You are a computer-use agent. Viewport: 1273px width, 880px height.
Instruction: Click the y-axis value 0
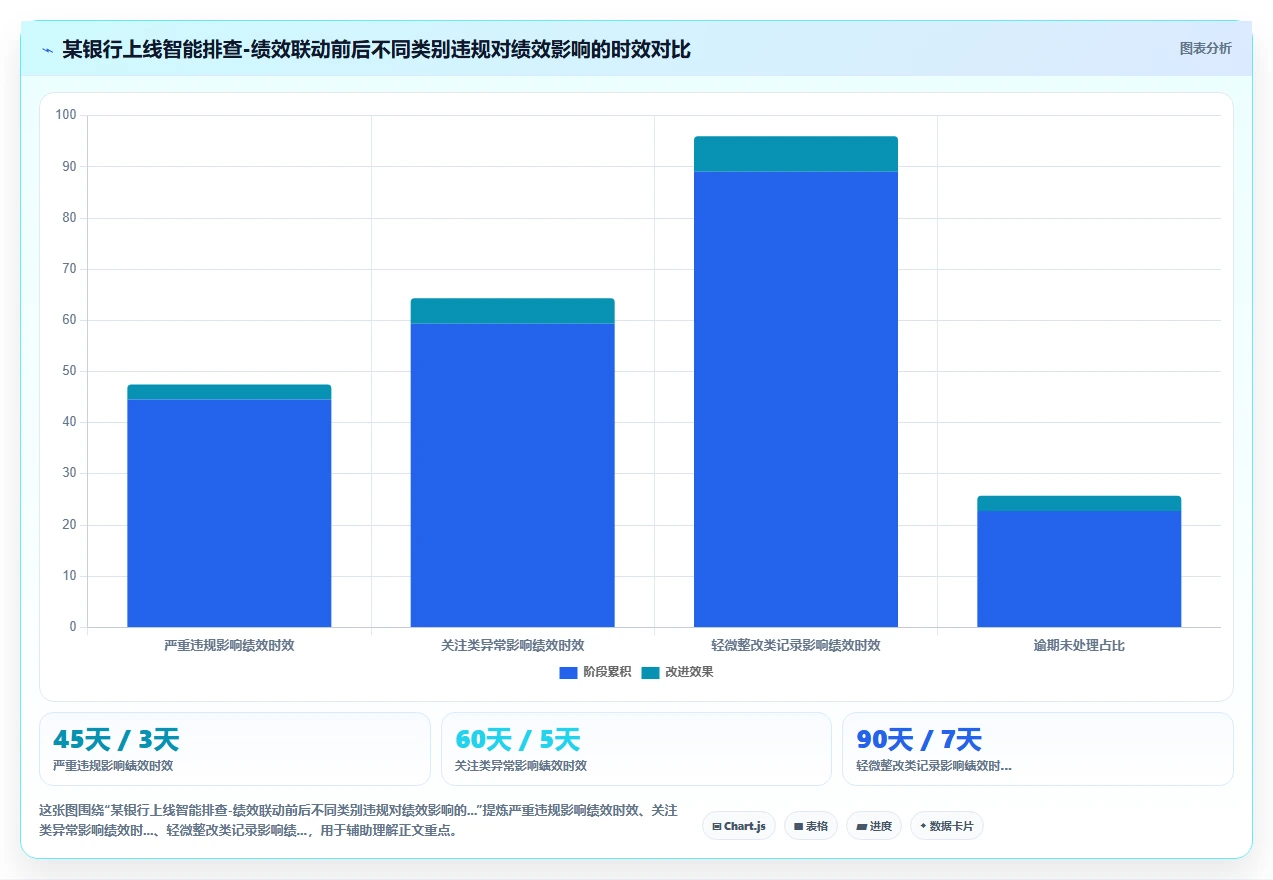point(73,627)
